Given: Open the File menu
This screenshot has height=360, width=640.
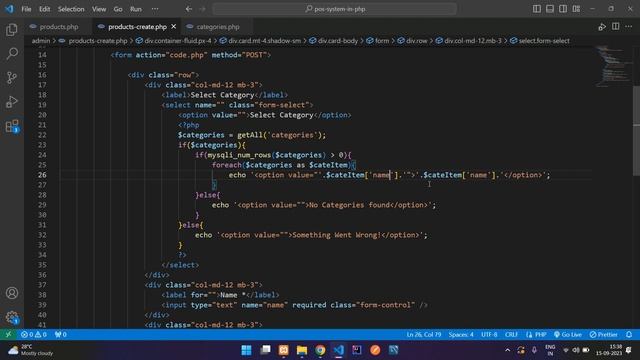Looking at the screenshot, I should click(x=26, y=9).
